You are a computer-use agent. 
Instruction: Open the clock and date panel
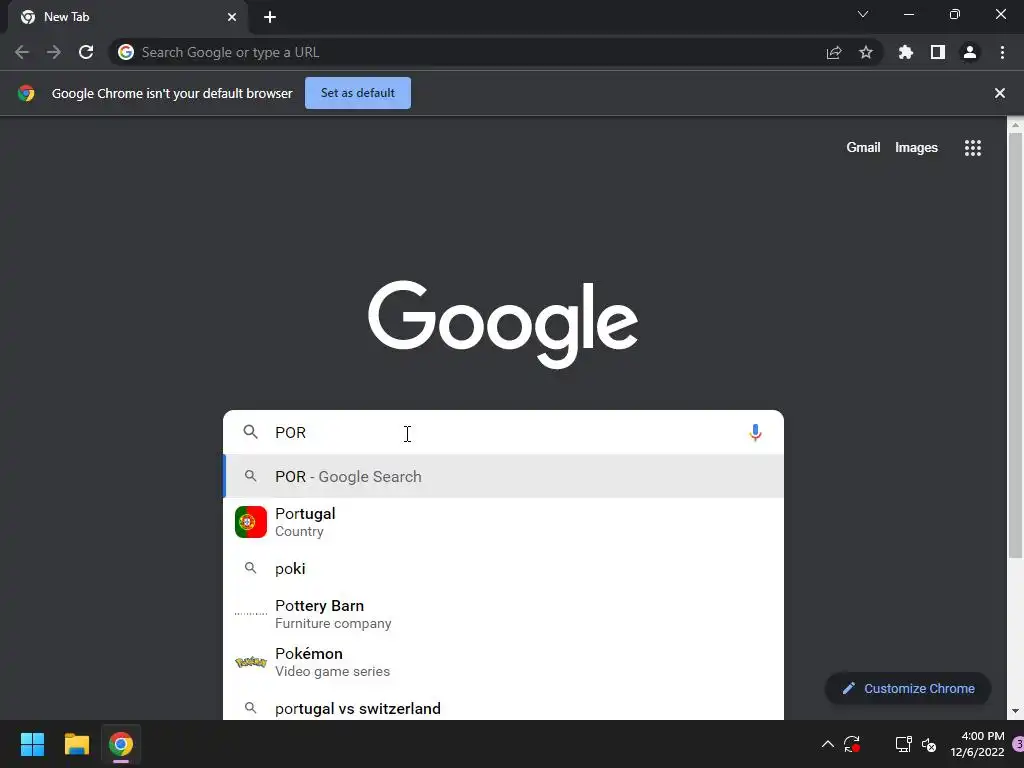coord(977,744)
